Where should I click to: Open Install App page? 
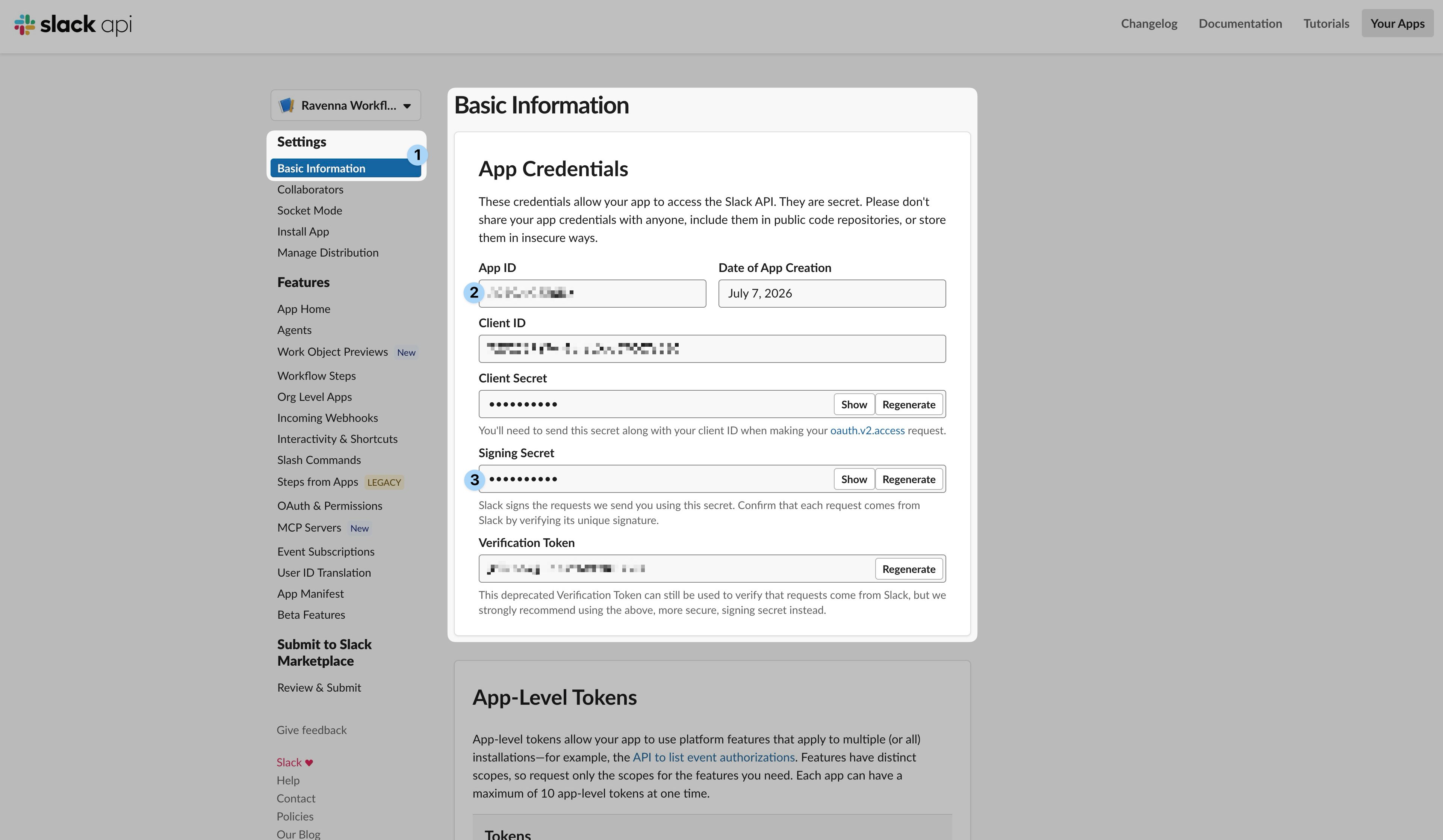[303, 232]
